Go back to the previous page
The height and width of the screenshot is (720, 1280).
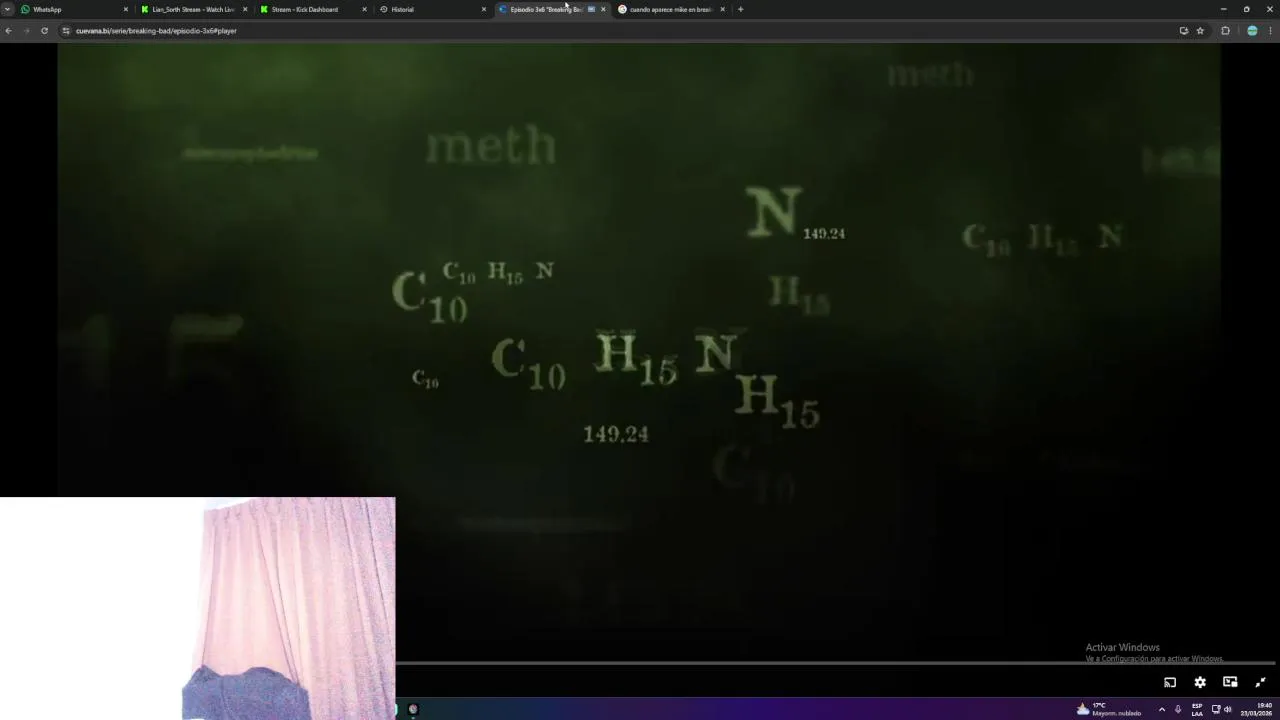pos(8,31)
